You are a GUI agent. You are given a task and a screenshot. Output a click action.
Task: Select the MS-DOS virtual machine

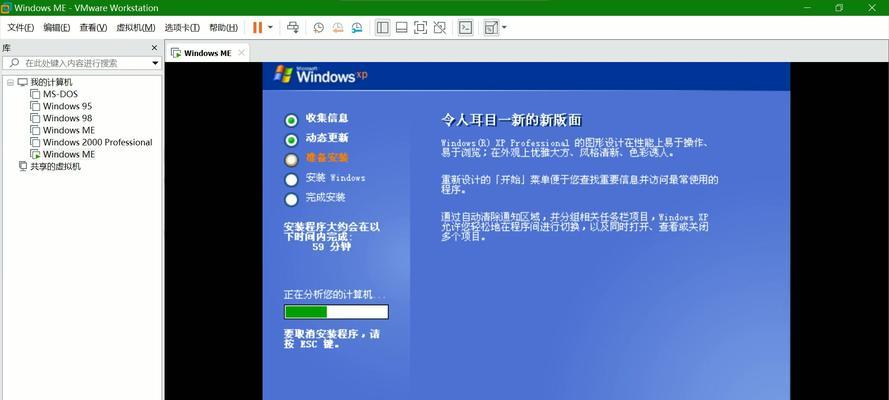coord(60,94)
